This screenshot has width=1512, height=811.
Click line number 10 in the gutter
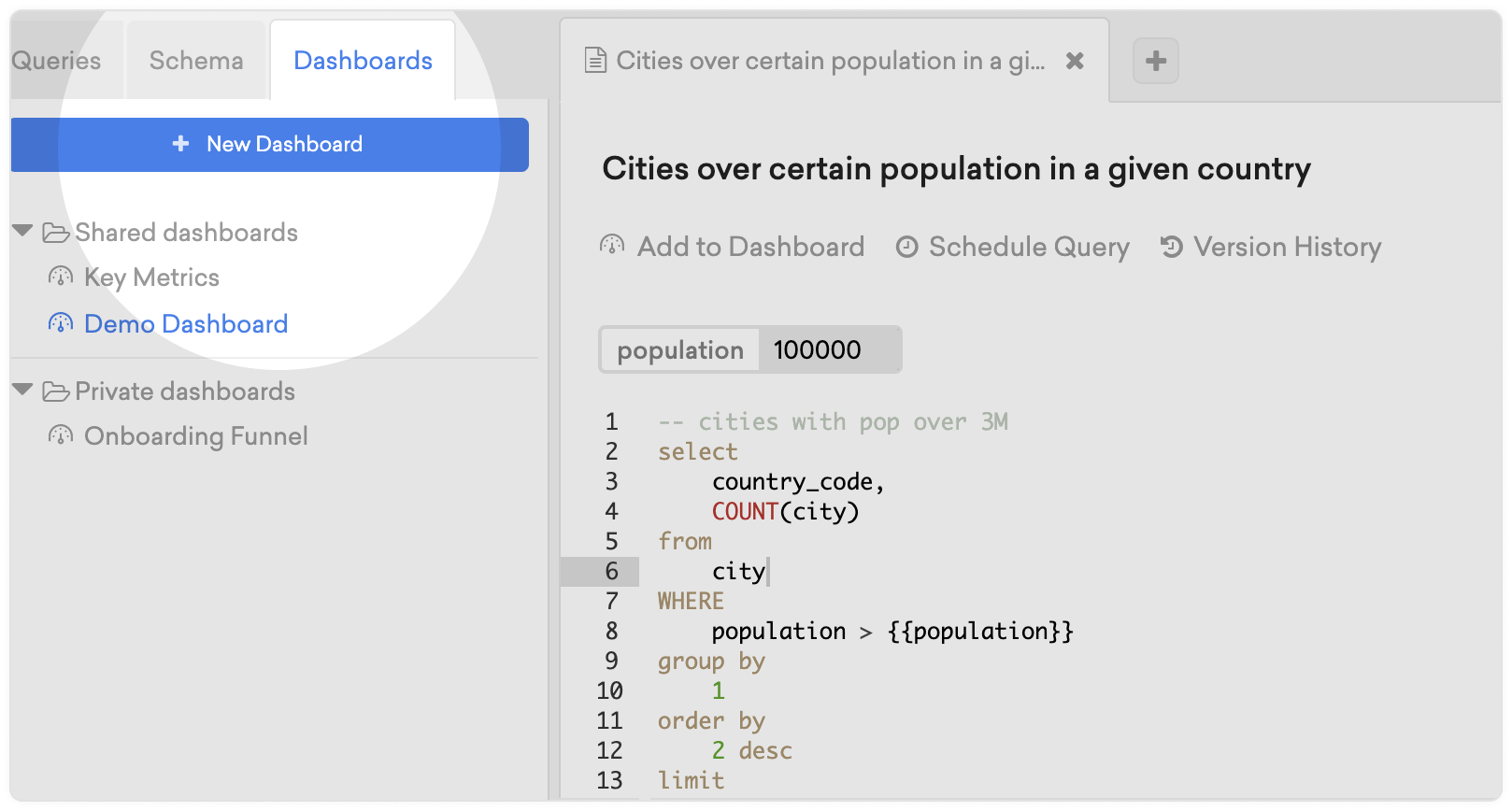[609, 690]
